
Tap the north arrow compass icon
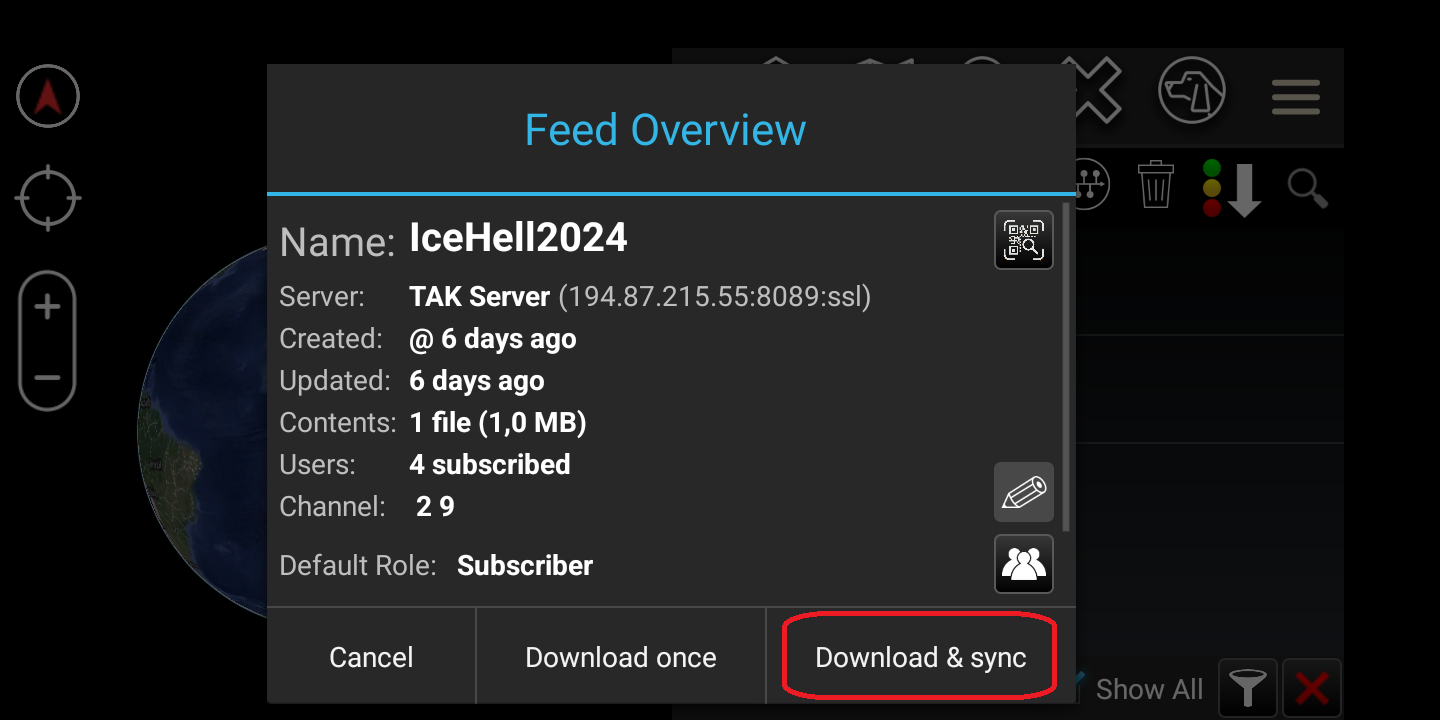tap(47, 97)
